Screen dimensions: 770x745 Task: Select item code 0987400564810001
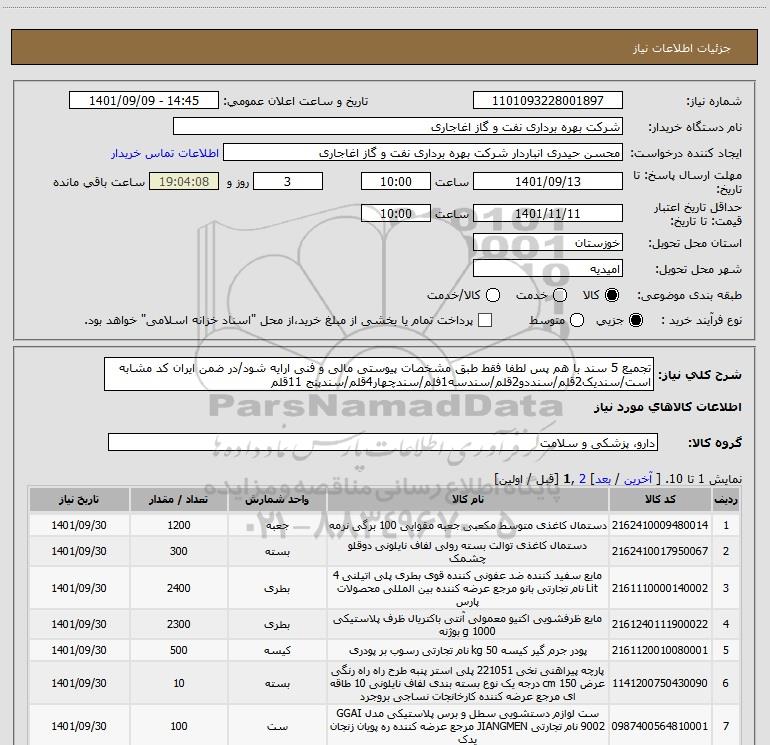(x=660, y=726)
